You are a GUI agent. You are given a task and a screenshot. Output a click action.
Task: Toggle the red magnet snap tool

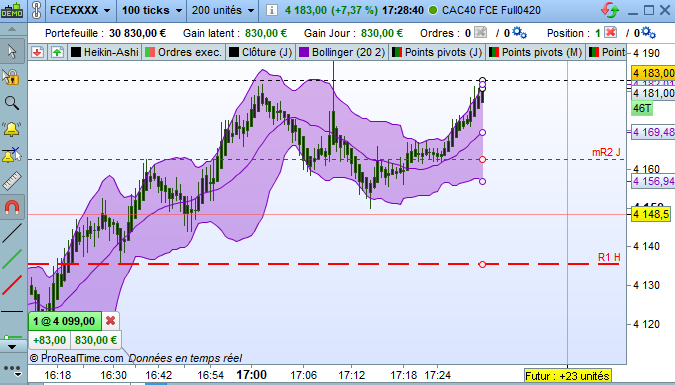[12, 207]
